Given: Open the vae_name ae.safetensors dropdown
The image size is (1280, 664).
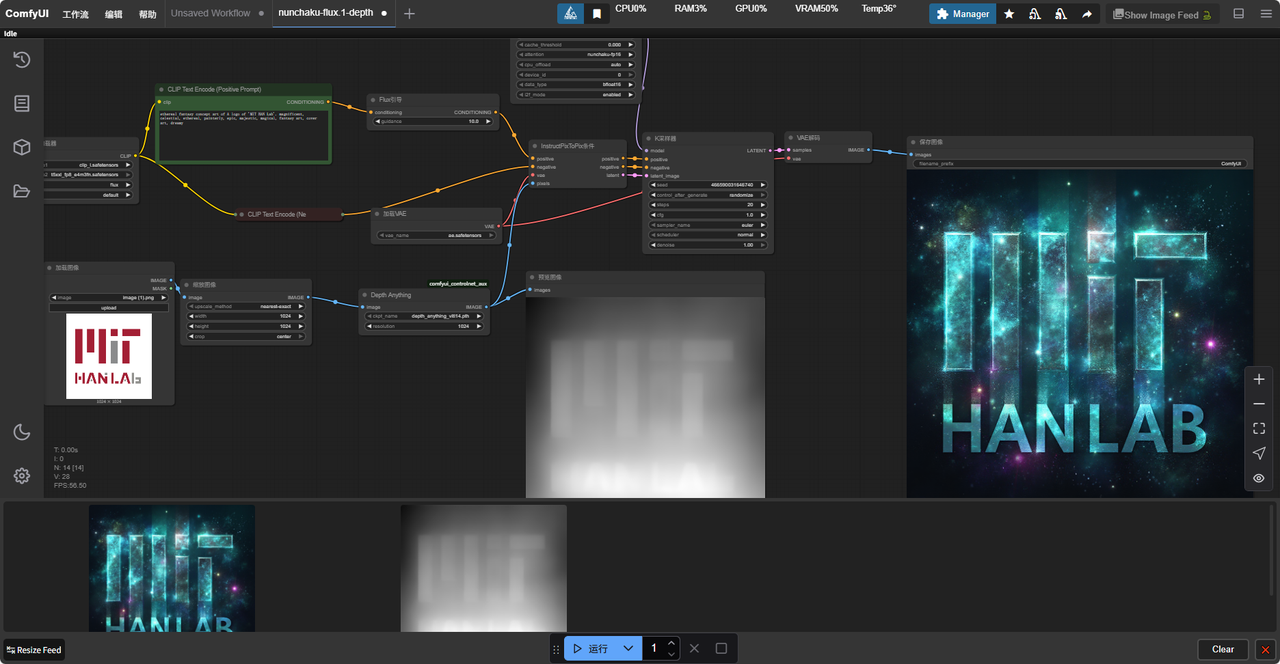Looking at the screenshot, I should click(437, 236).
